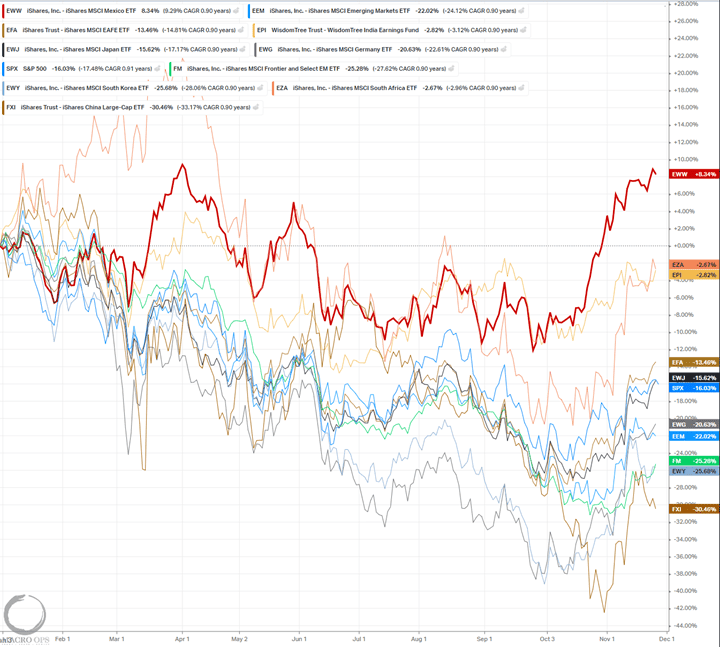Click the FXI -30.46% price axis label
This screenshot has height=647, width=720.
[694, 509]
